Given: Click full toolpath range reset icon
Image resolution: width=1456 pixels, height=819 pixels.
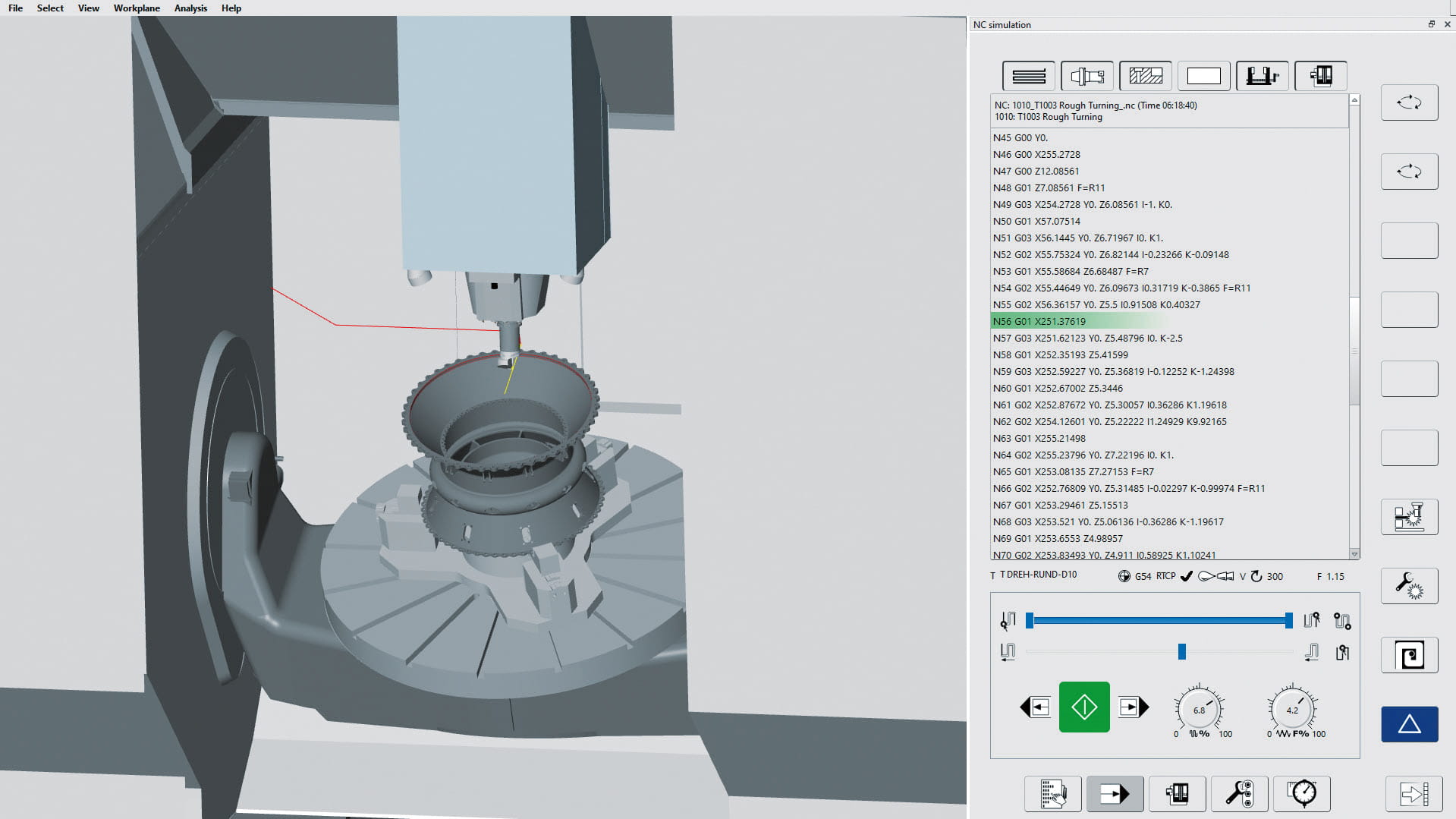Looking at the screenshot, I should (1342, 621).
